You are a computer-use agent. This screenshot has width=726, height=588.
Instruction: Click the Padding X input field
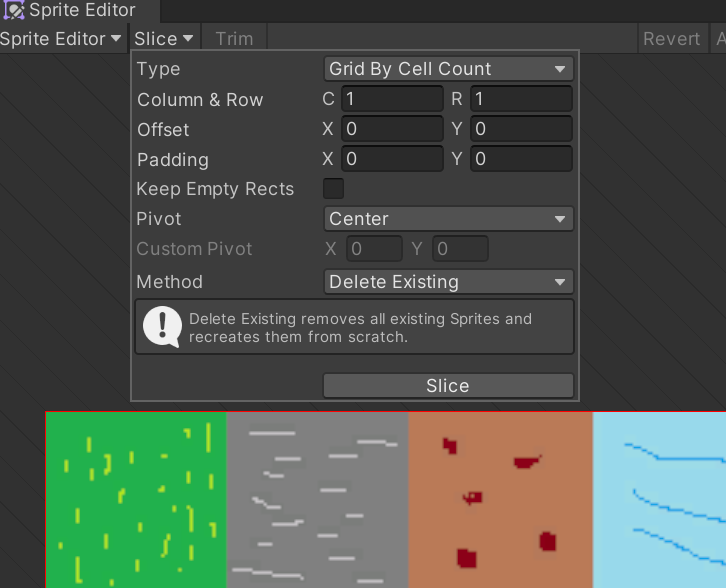coord(392,159)
